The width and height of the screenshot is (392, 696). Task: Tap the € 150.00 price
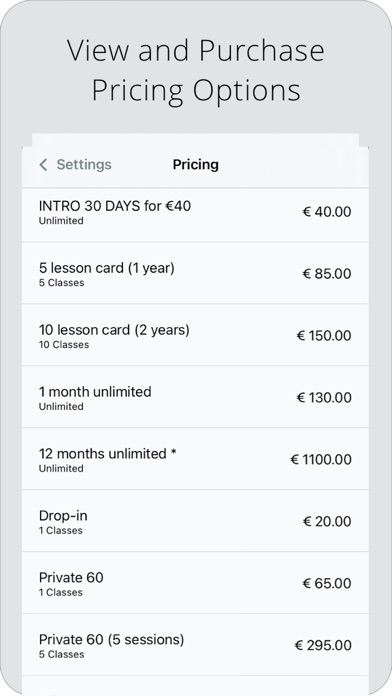(324, 336)
